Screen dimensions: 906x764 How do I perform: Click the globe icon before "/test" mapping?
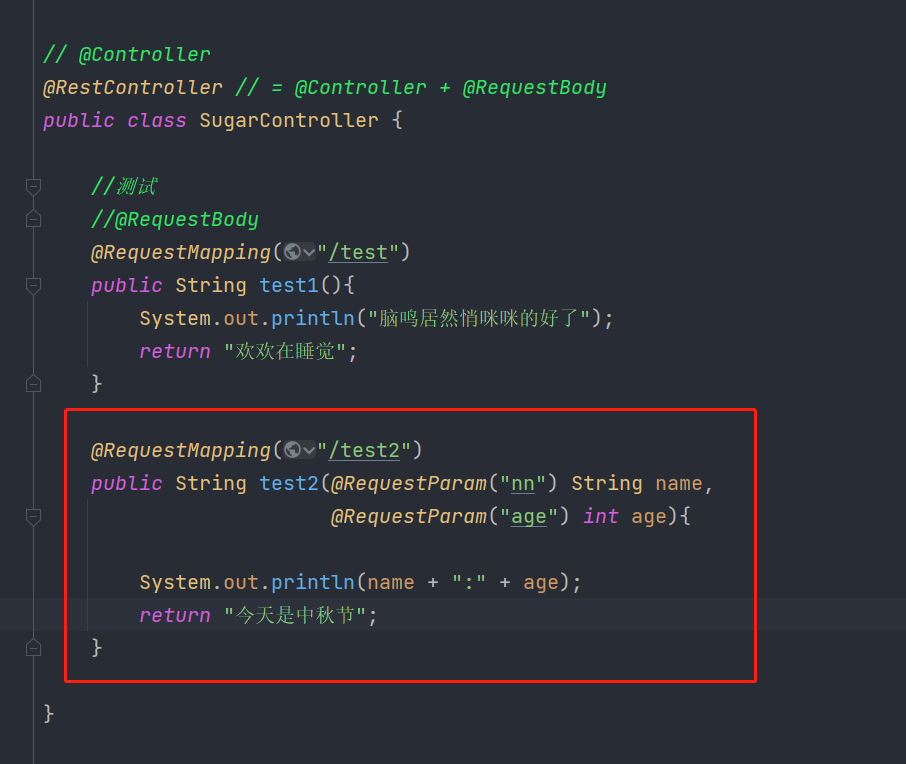point(292,252)
